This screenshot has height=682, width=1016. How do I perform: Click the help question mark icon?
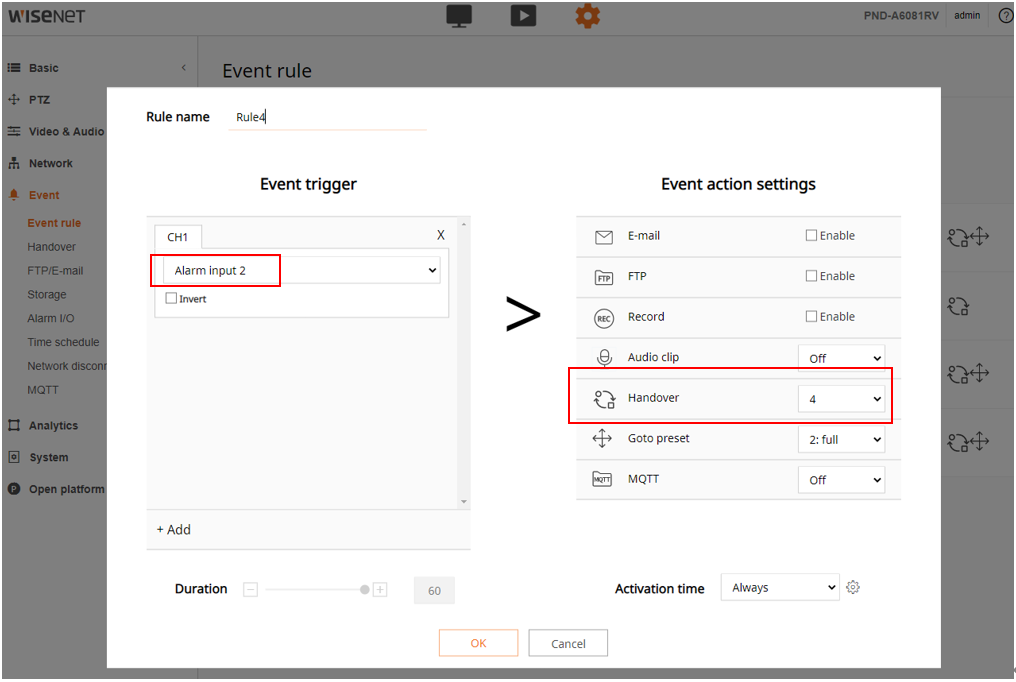[x=1005, y=16]
